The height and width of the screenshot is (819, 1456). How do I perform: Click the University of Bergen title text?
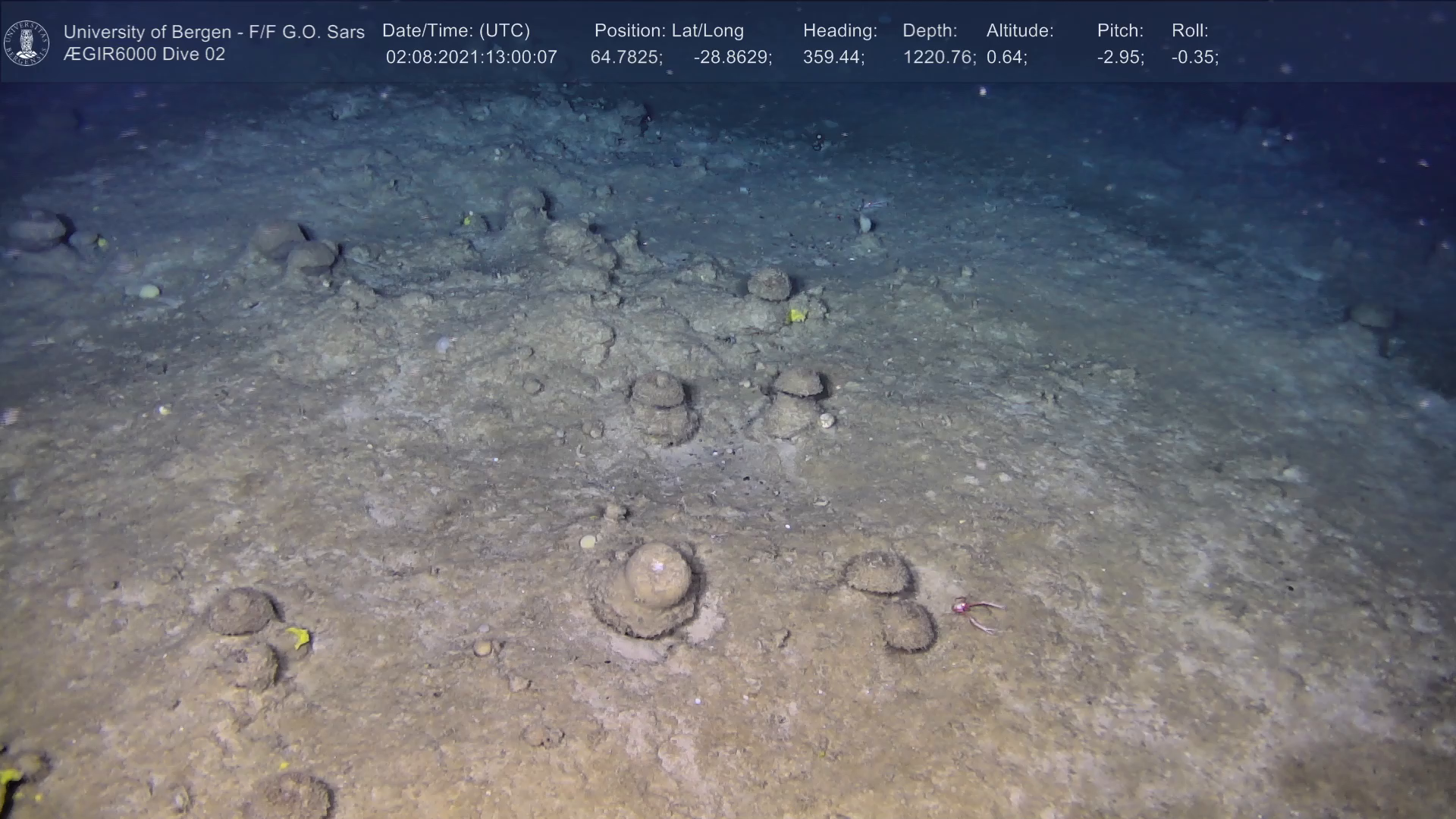click(x=214, y=32)
